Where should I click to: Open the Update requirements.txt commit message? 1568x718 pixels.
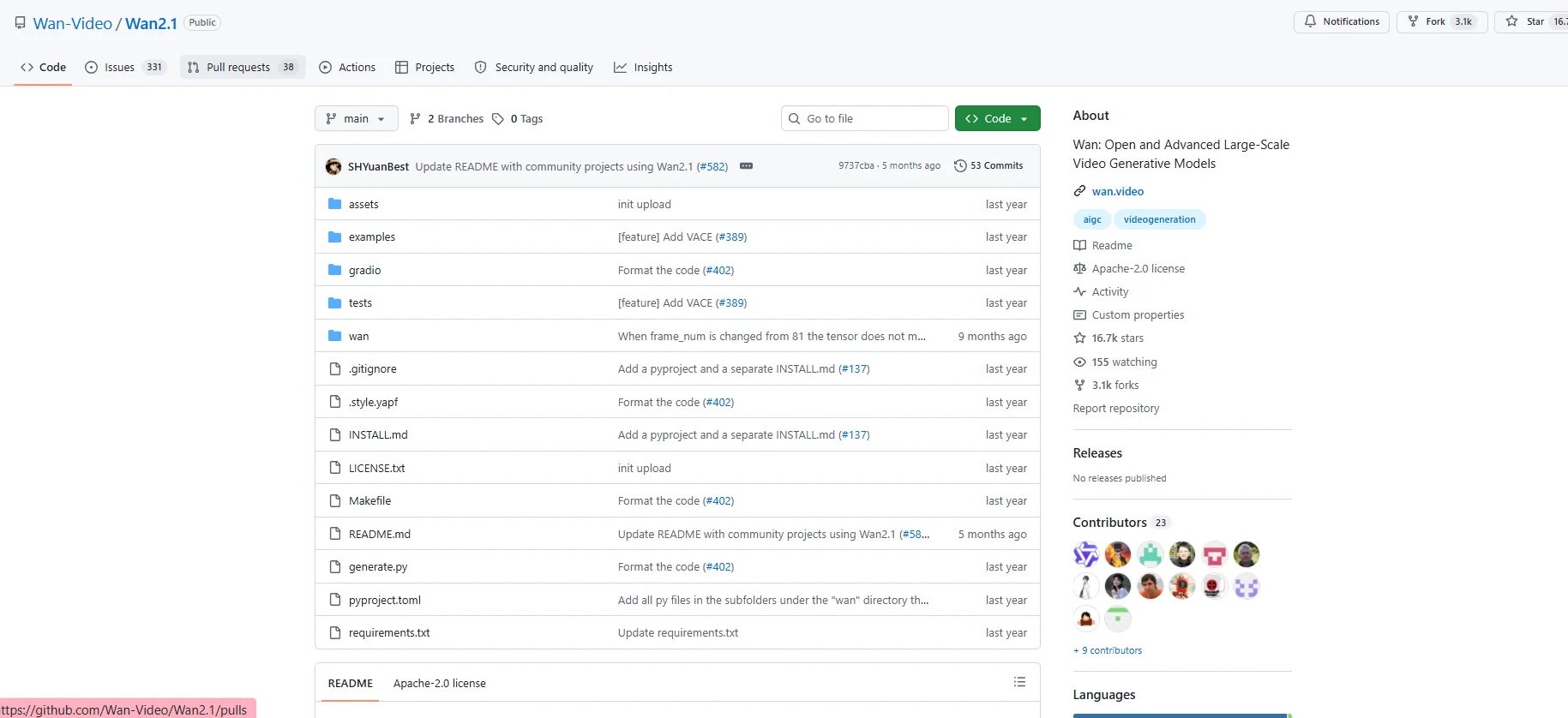(678, 633)
